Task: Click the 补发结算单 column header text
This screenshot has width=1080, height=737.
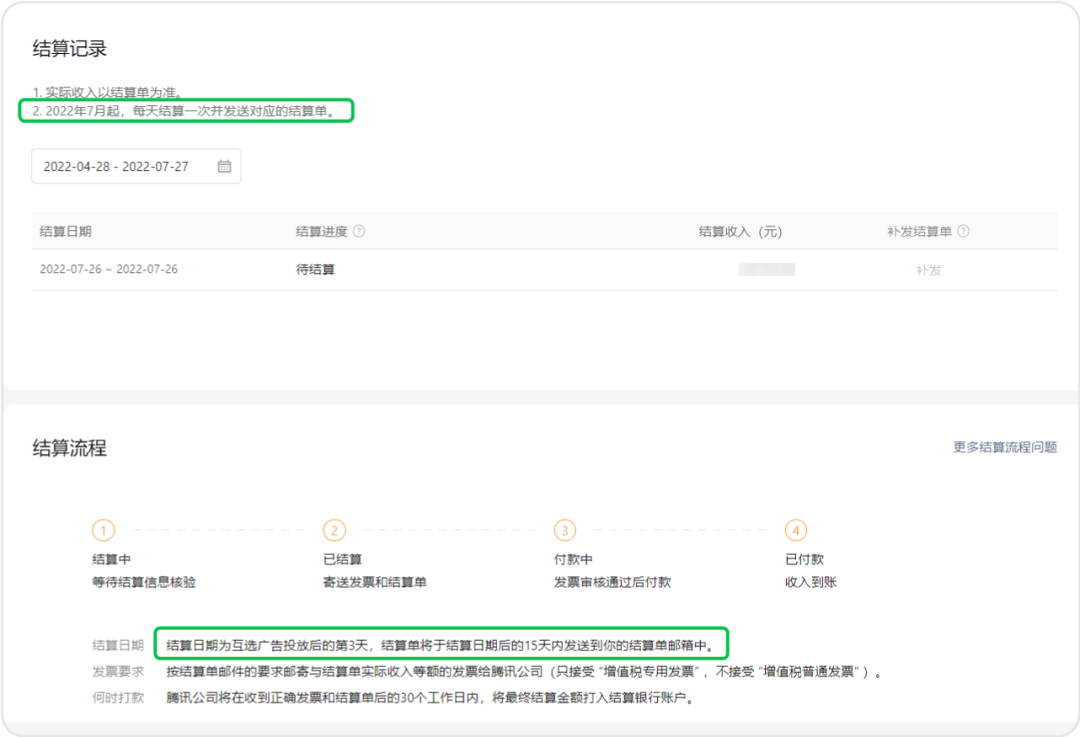Action: click(x=920, y=231)
